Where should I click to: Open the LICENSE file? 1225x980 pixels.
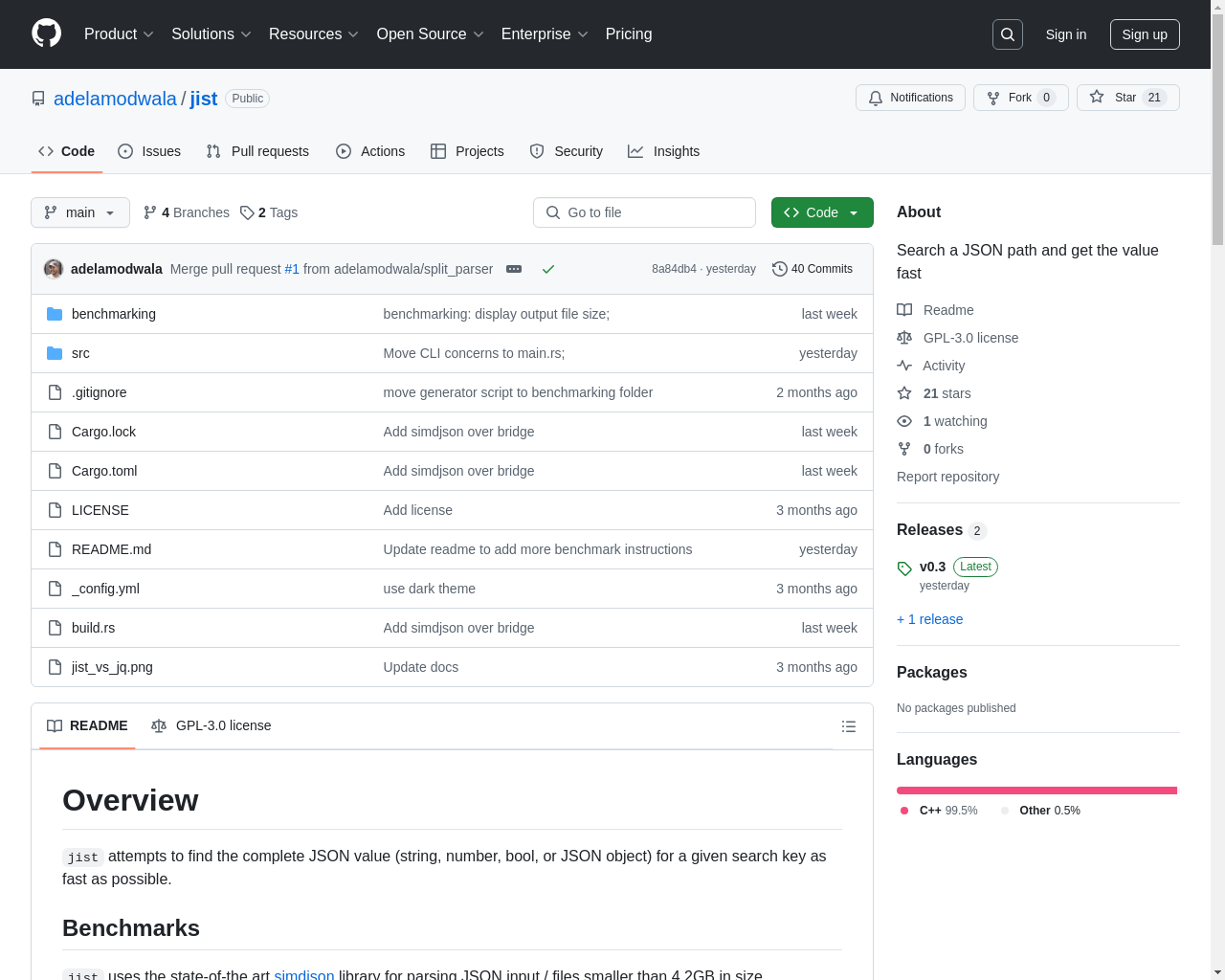click(100, 510)
